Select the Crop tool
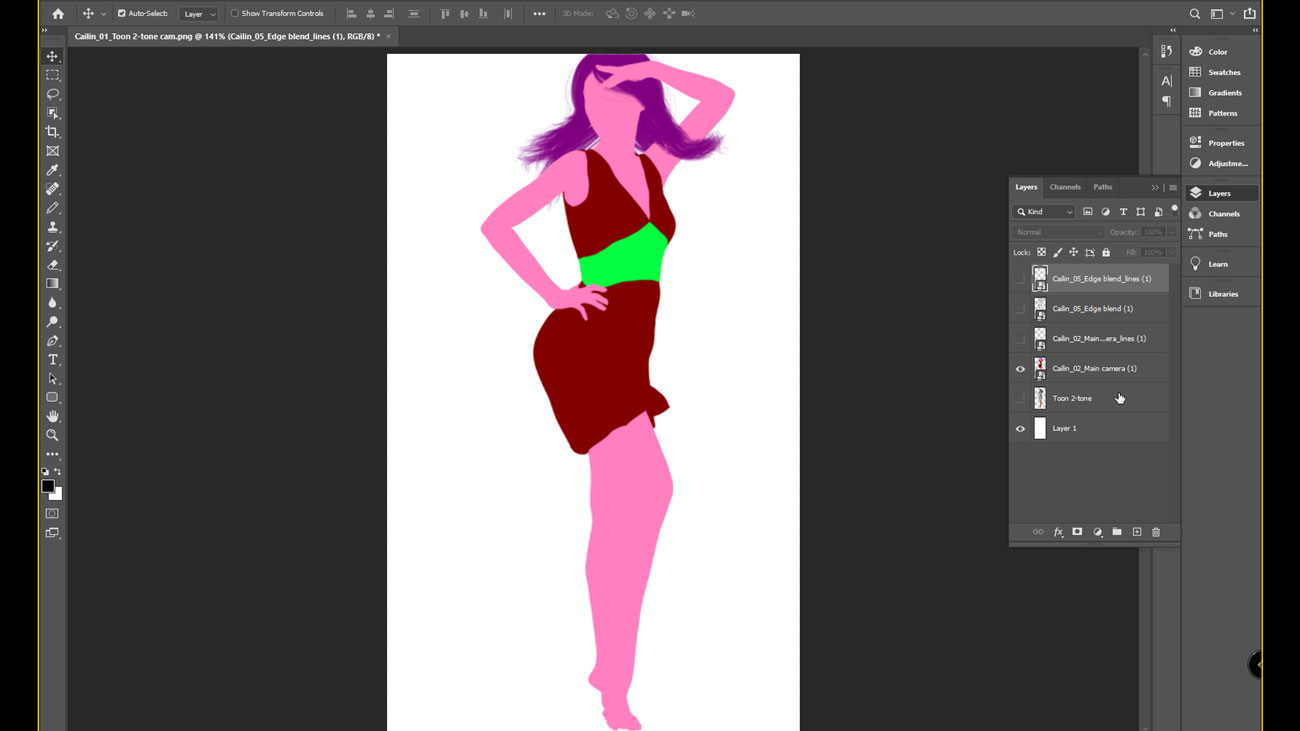The image size is (1300, 731). point(53,132)
